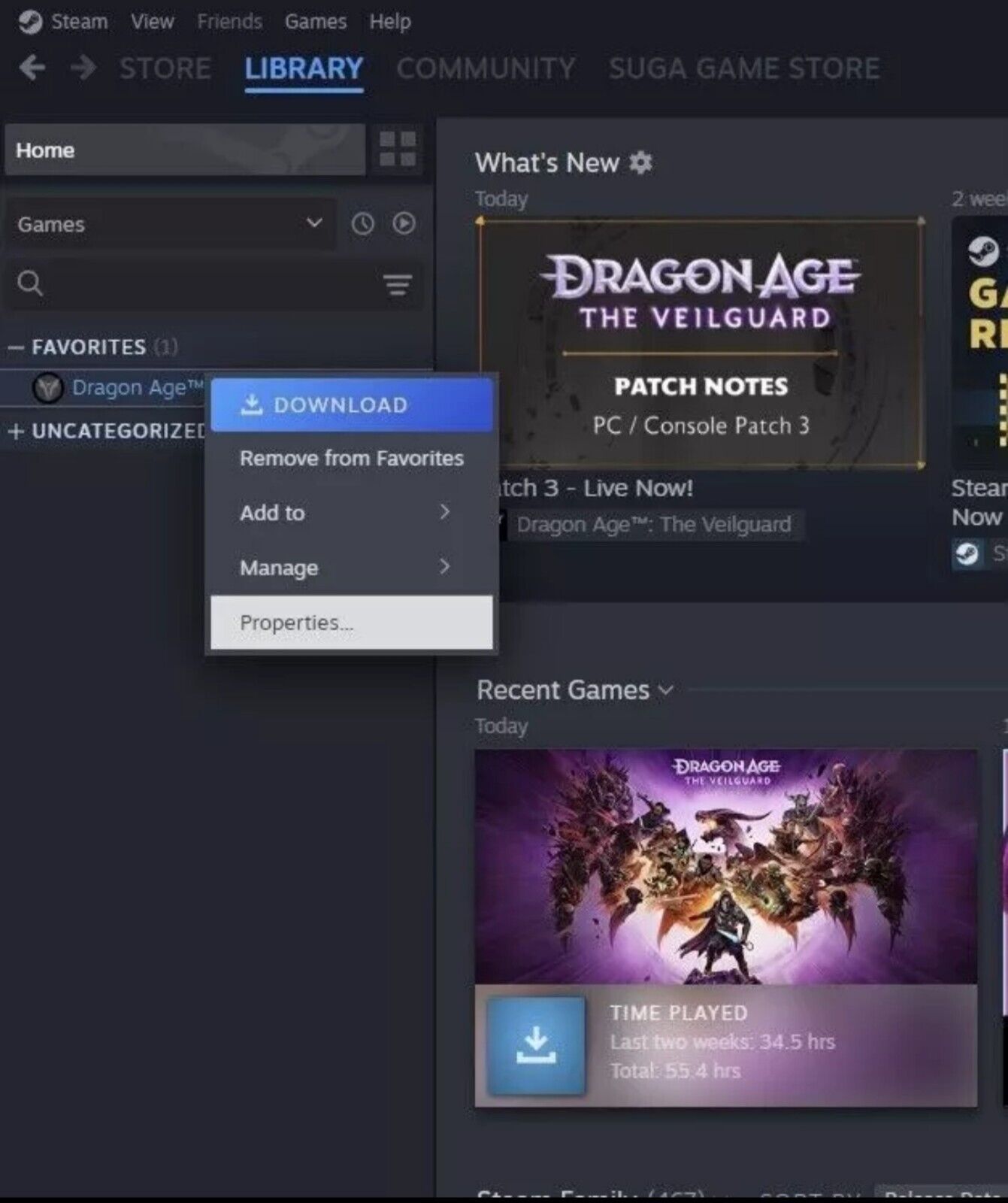Image resolution: width=1008 pixels, height=1203 pixels.
Task: Click the search magnifier icon
Action: click(30, 283)
